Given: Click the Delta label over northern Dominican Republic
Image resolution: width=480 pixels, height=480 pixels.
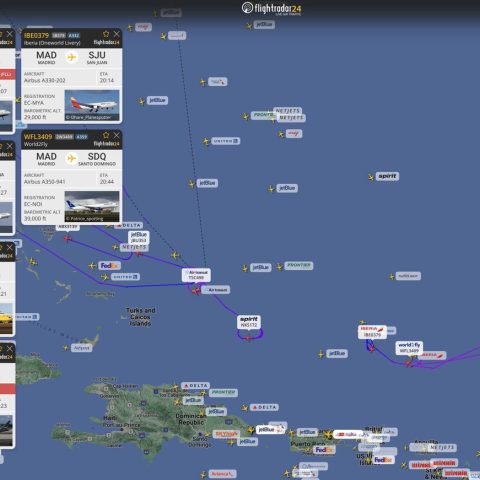Looking at the screenshot, I should 195,386.
